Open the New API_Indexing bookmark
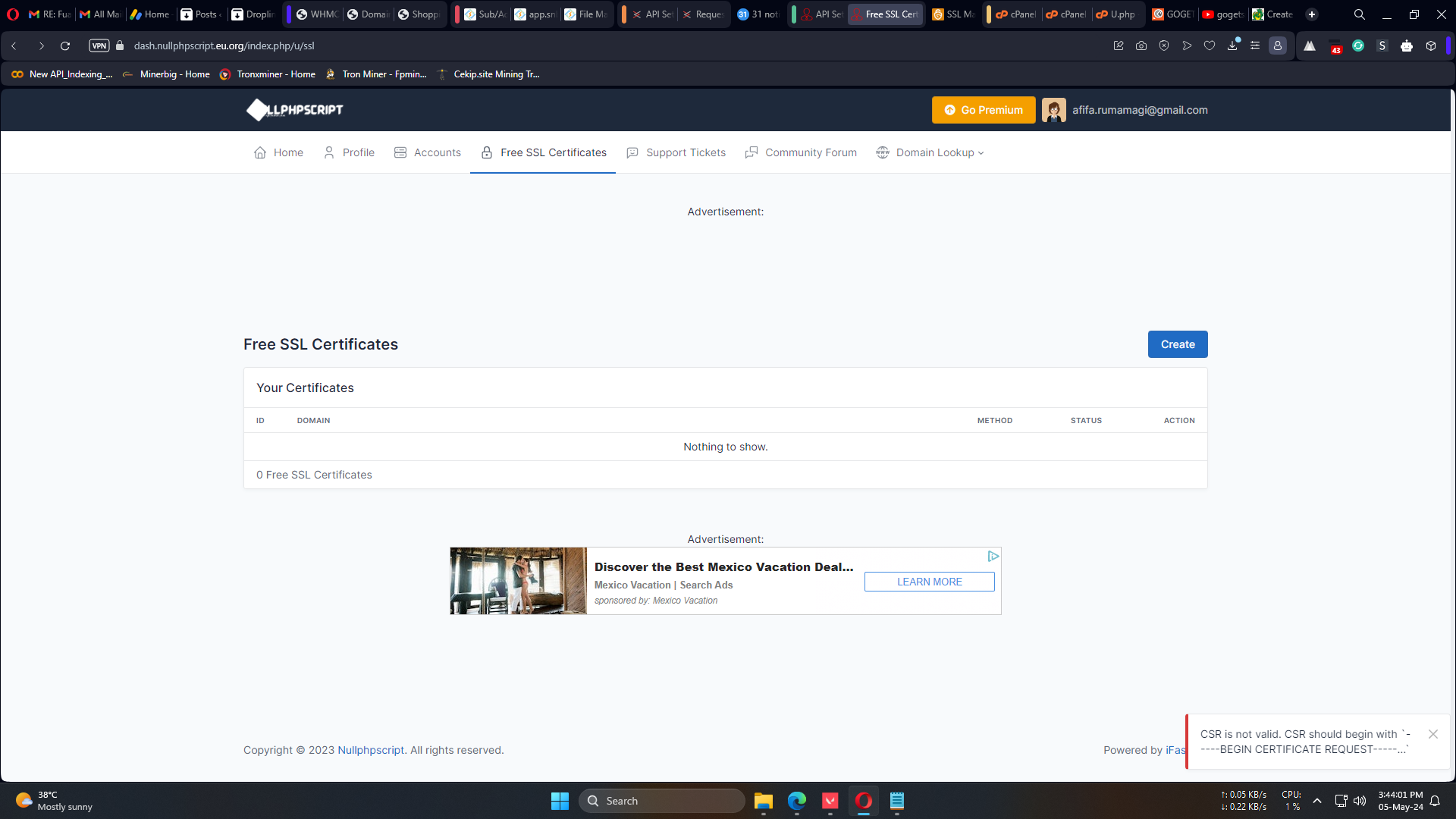This screenshot has width=1456, height=819. 62,74
